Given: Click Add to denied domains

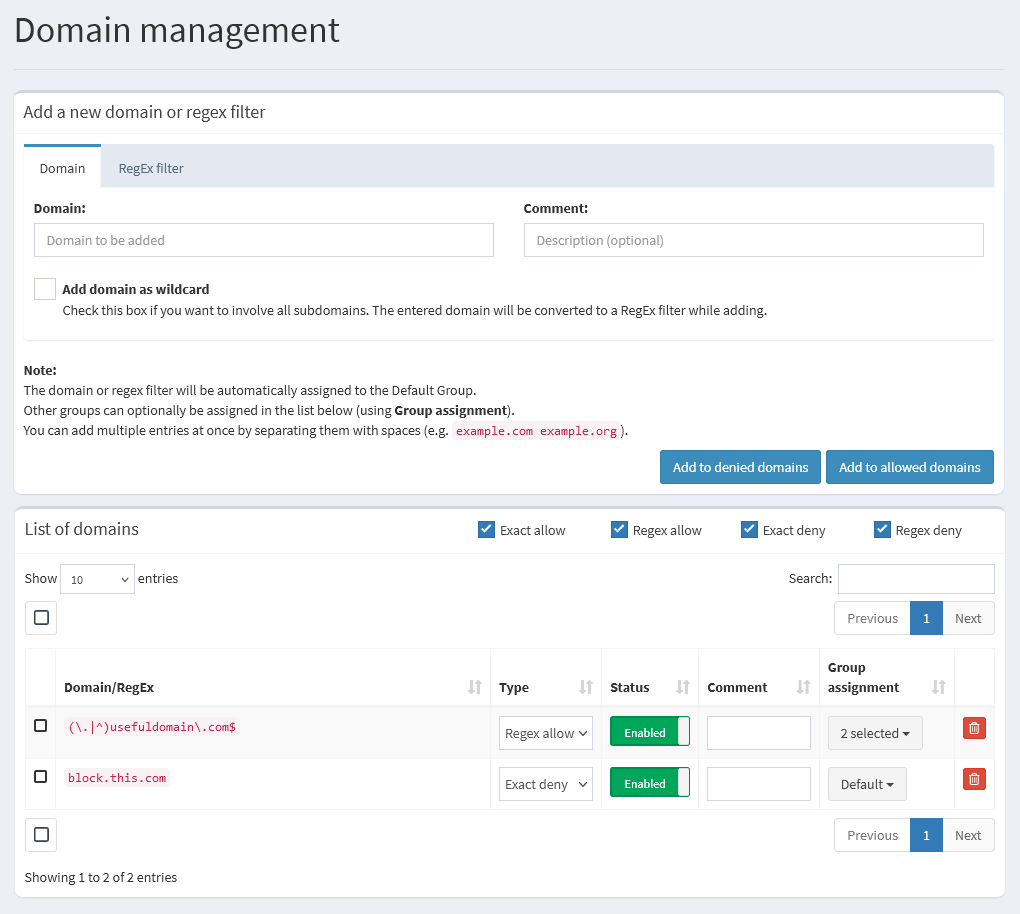Looking at the screenshot, I should click(x=740, y=467).
